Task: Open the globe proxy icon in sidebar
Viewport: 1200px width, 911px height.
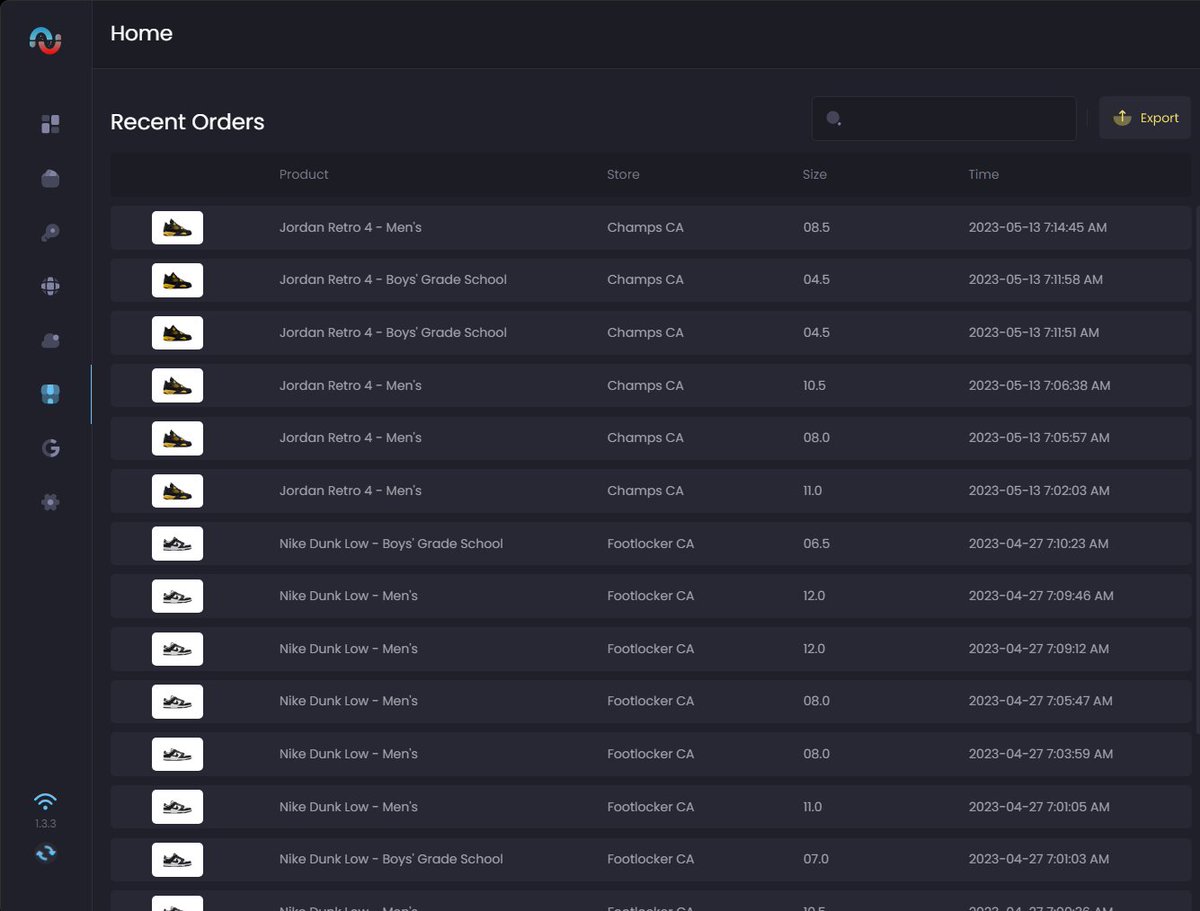Action: click(x=50, y=286)
